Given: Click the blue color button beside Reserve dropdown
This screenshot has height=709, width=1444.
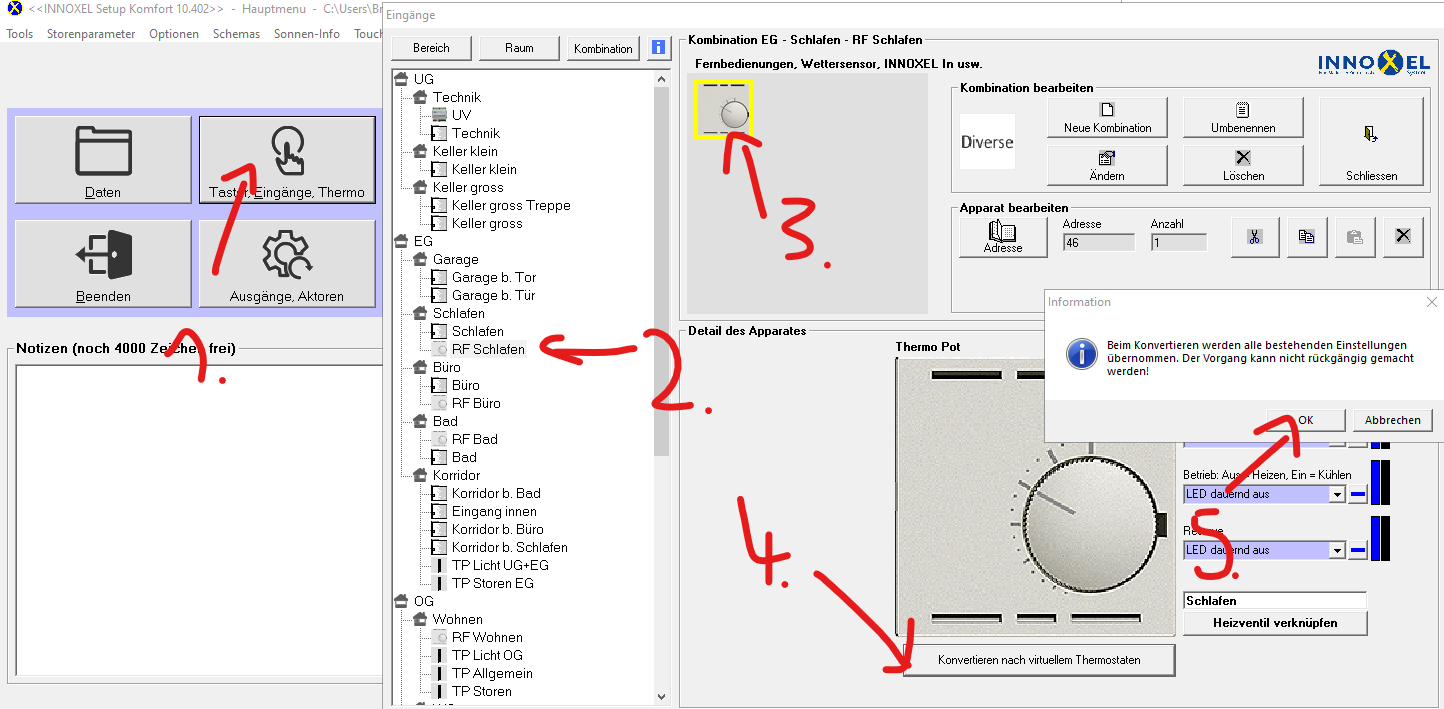Looking at the screenshot, I should point(1358,550).
